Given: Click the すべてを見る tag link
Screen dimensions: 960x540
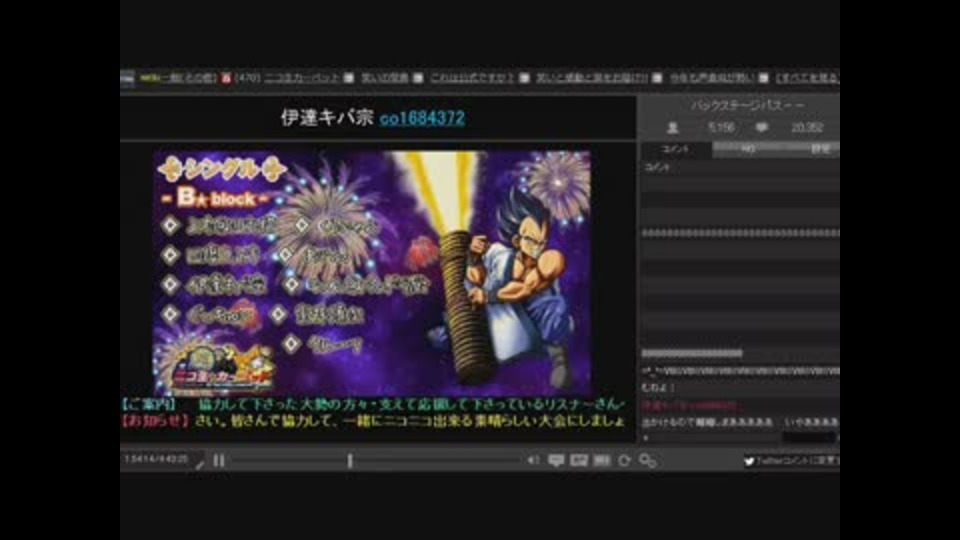Looking at the screenshot, I should pyautogui.click(x=807, y=78).
